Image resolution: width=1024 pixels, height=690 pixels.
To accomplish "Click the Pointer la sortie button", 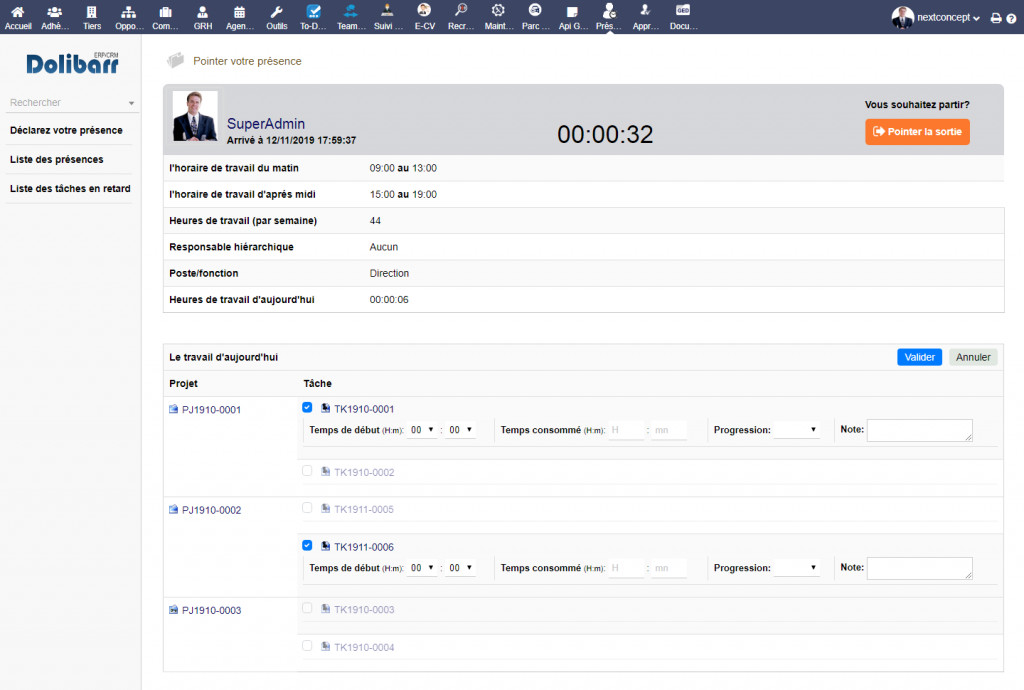I will [x=917, y=132].
